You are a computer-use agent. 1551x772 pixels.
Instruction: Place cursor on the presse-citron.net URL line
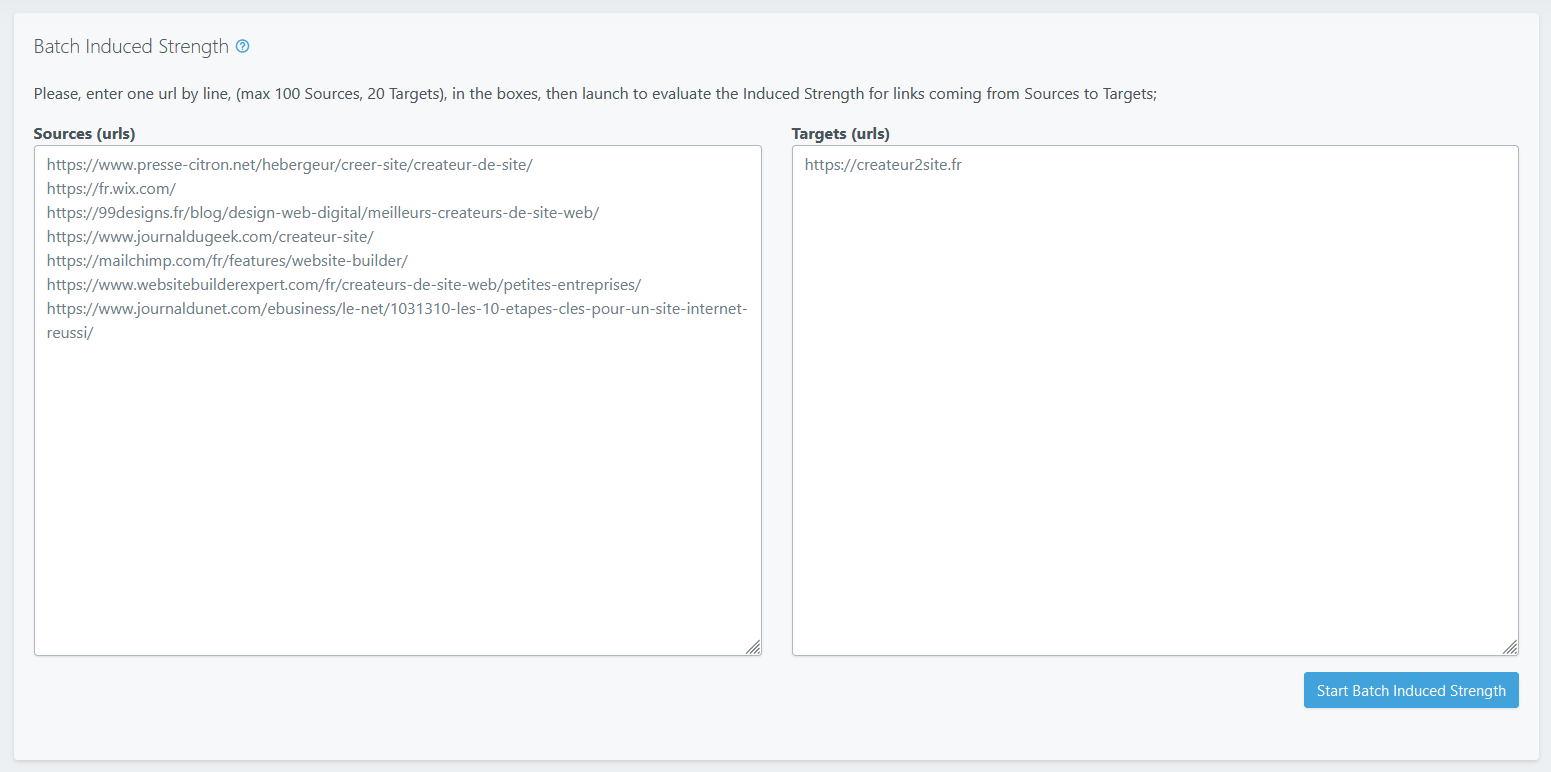(289, 165)
